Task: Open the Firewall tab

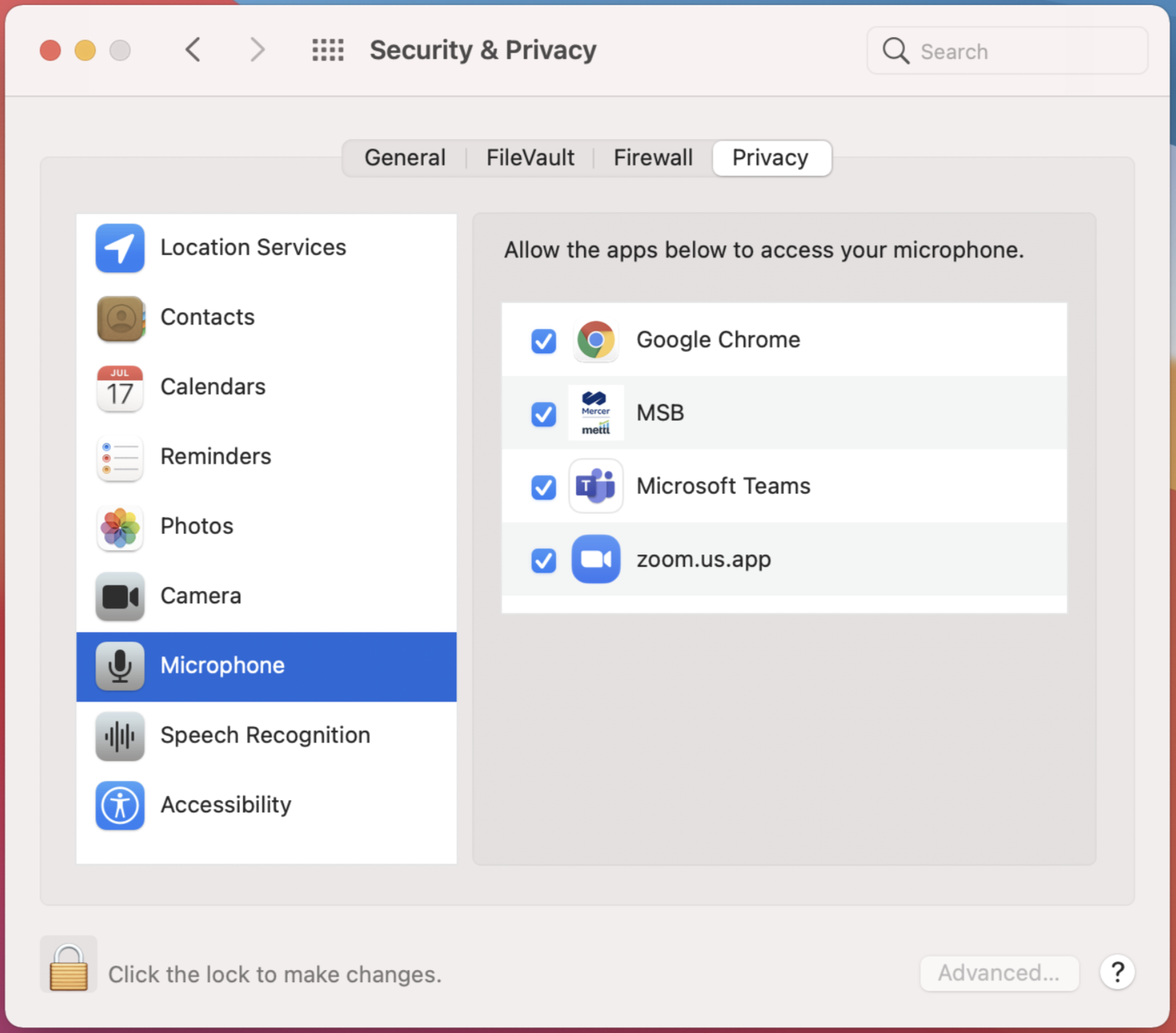Action: (653, 158)
